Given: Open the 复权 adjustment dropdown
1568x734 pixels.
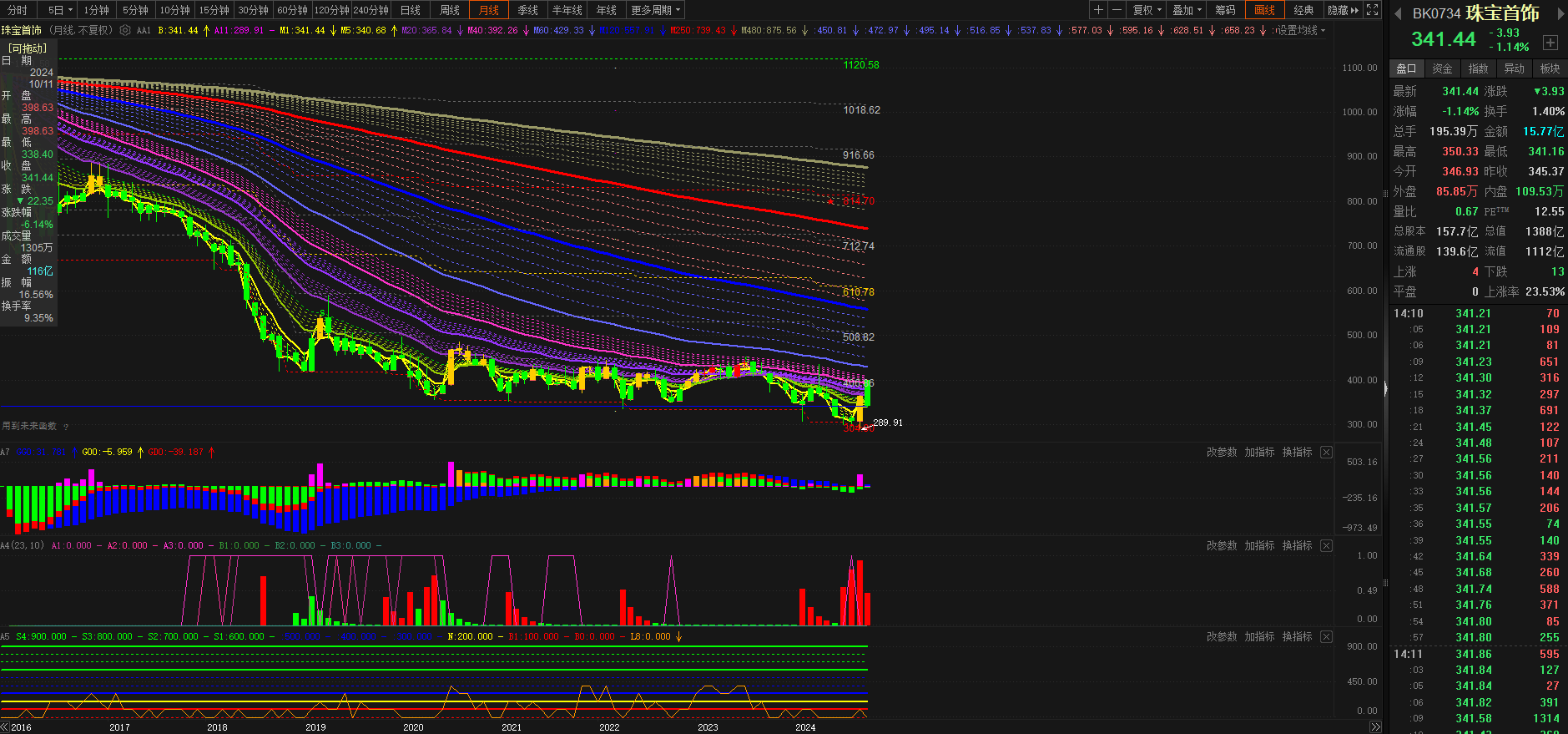Looking at the screenshot, I should pos(1147,10).
